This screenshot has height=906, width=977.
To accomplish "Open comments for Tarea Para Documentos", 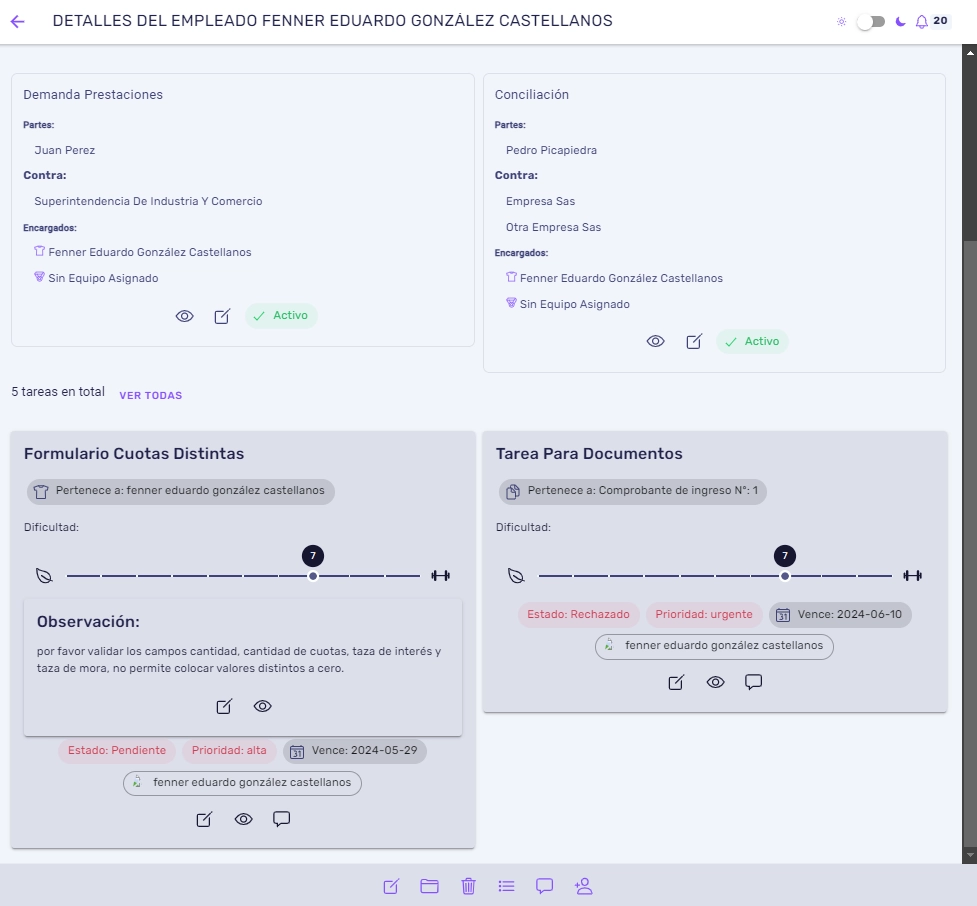I will pos(753,682).
